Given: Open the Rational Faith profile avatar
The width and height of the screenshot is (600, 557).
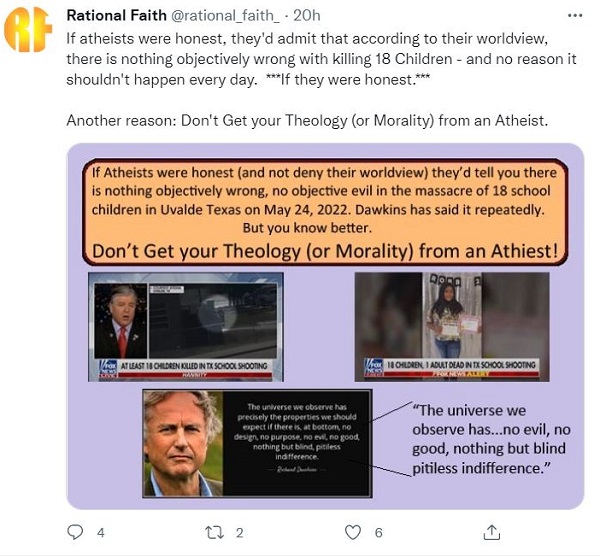Looking at the screenshot, I should pos(28,30).
